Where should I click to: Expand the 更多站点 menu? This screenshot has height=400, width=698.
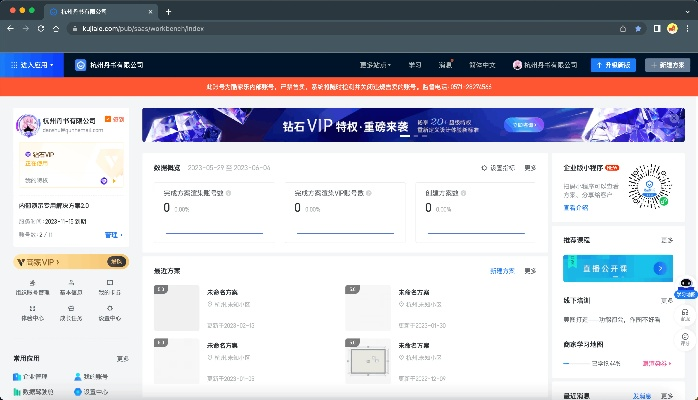click(x=374, y=65)
